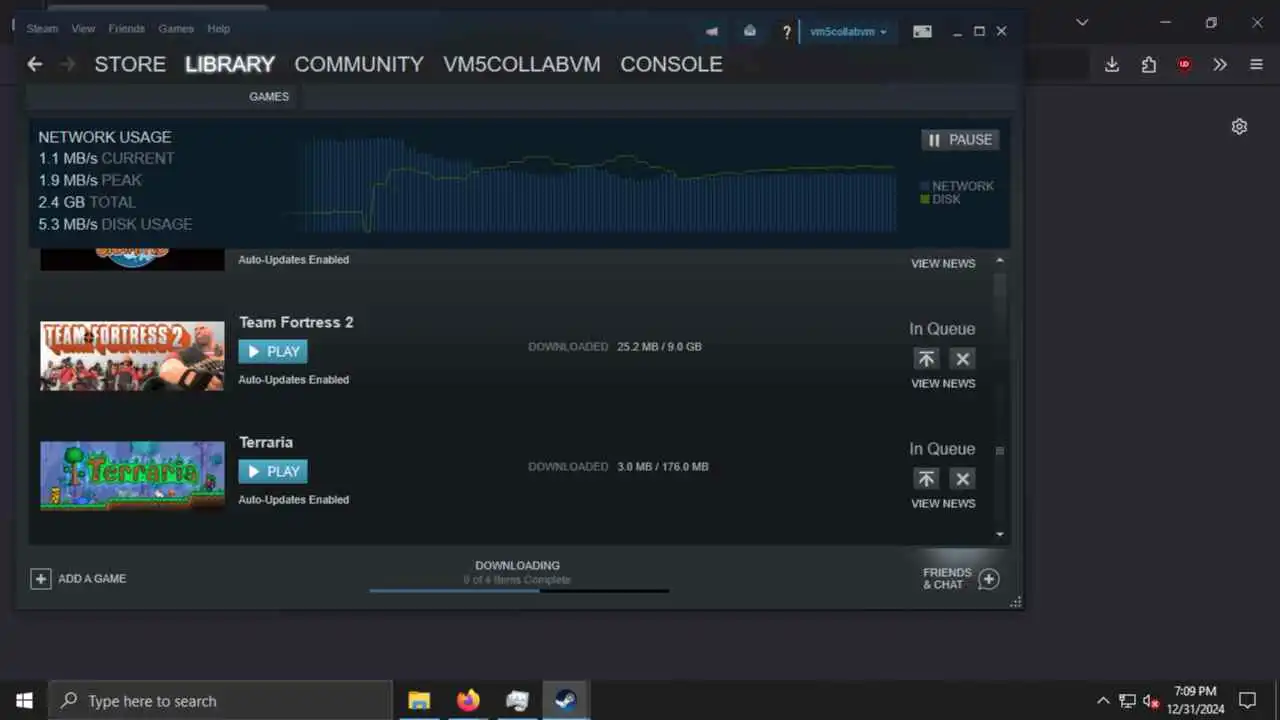Click the DOWNLOADING status progress bar
Image resolution: width=1280 pixels, height=720 pixels.
tap(518, 590)
